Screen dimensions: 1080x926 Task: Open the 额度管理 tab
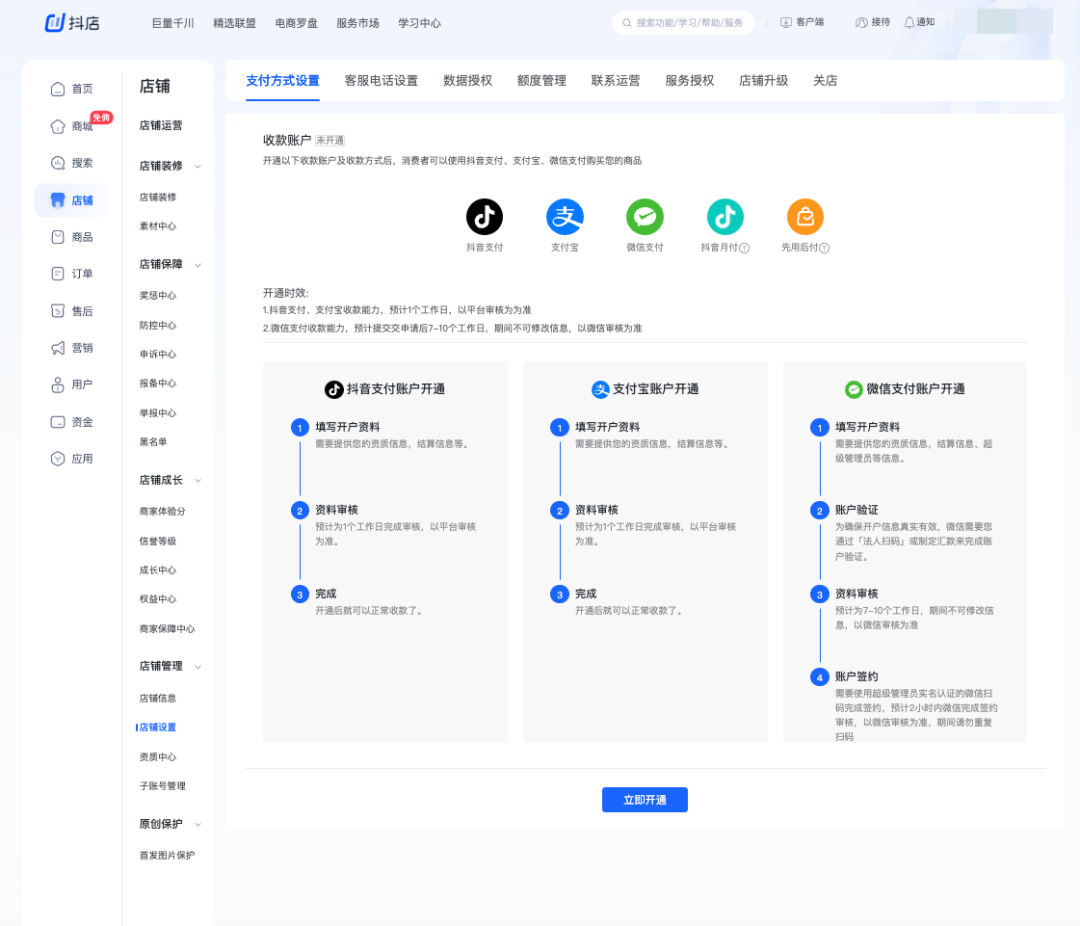point(541,79)
